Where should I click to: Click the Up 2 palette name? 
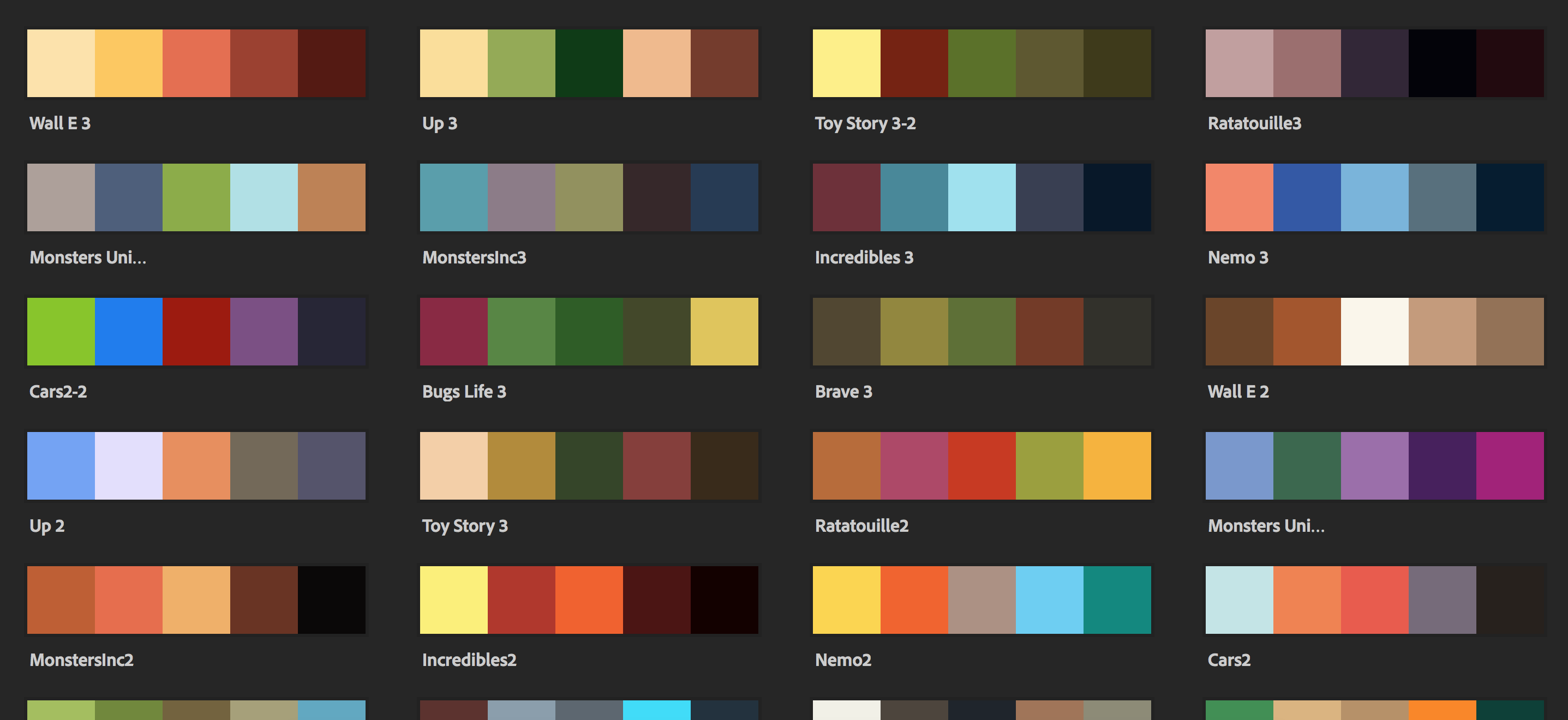(47, 526)
